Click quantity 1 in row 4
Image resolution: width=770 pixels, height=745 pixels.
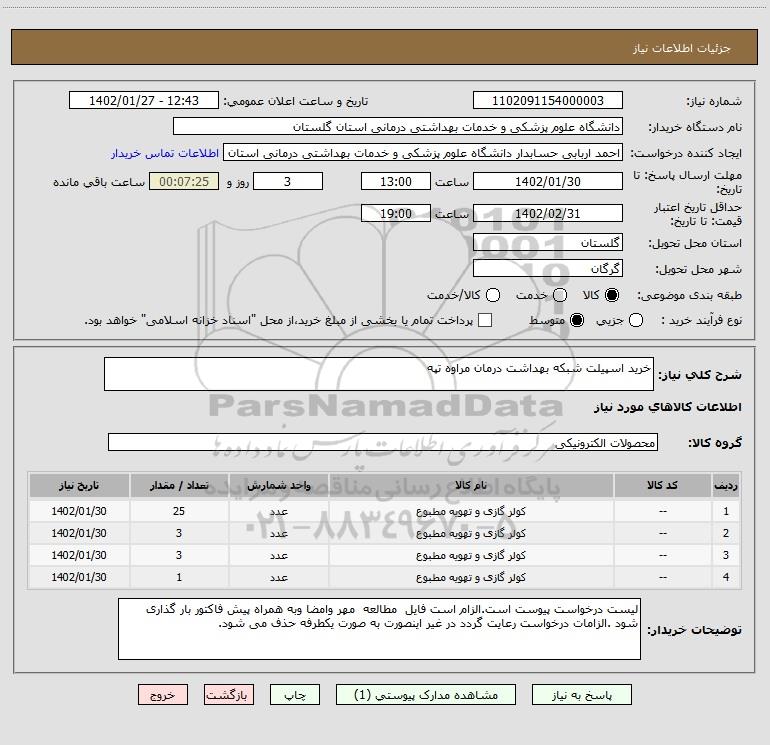179,578
